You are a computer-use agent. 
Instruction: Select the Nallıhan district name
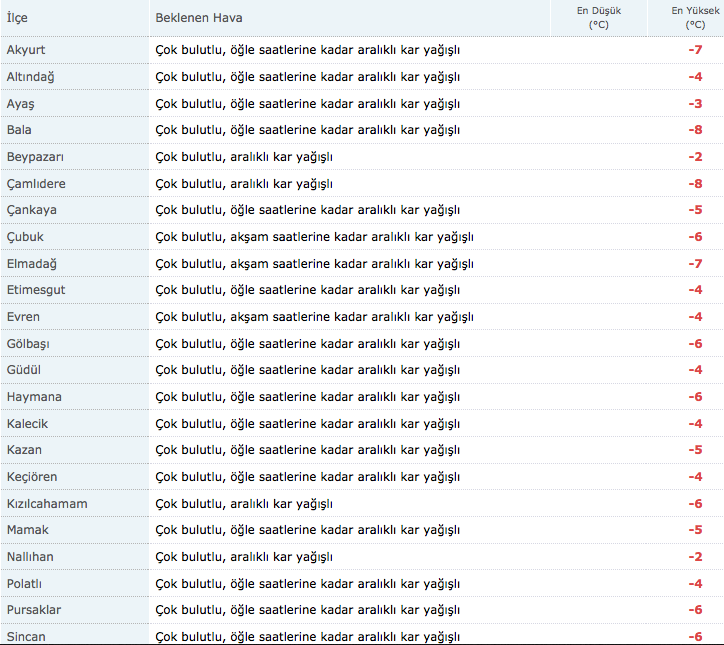31,556
